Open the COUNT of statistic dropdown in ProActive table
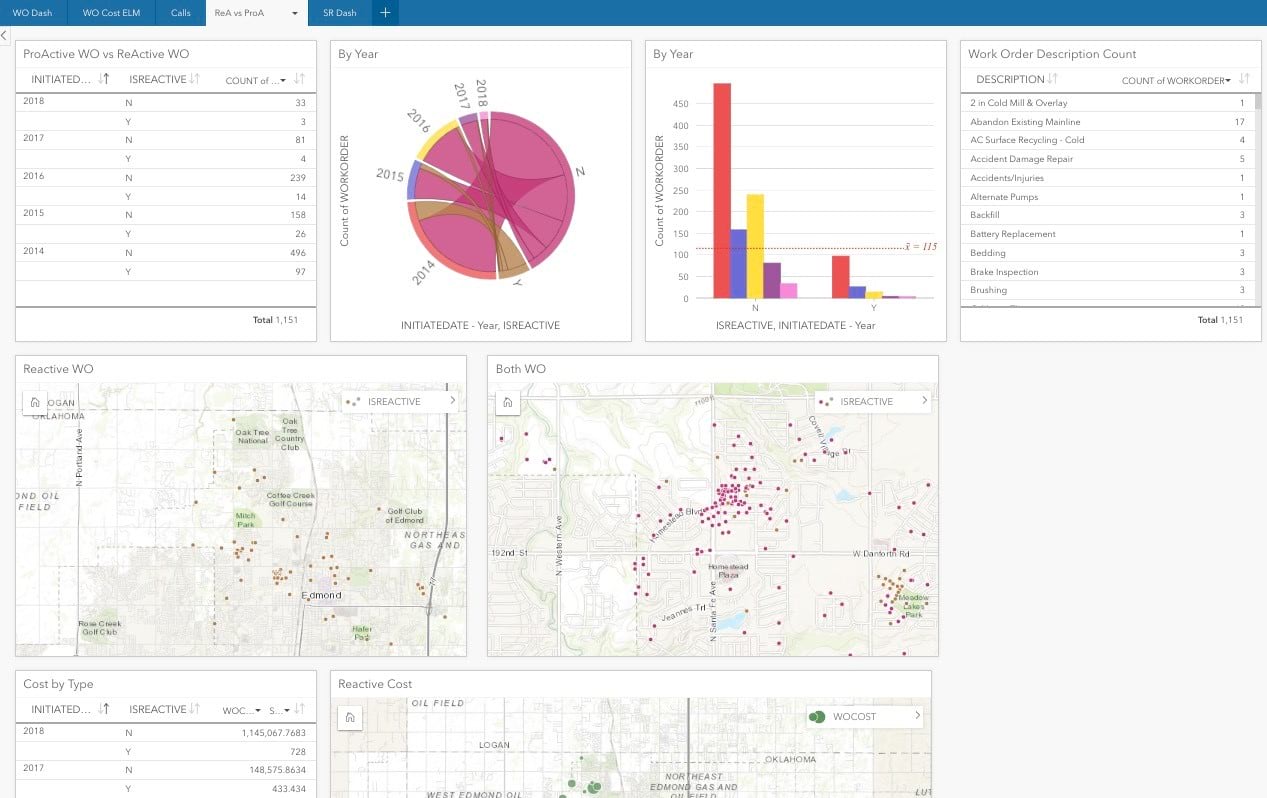The height and width of the screenshot is (798, 1267). click(x=284, y=80)
